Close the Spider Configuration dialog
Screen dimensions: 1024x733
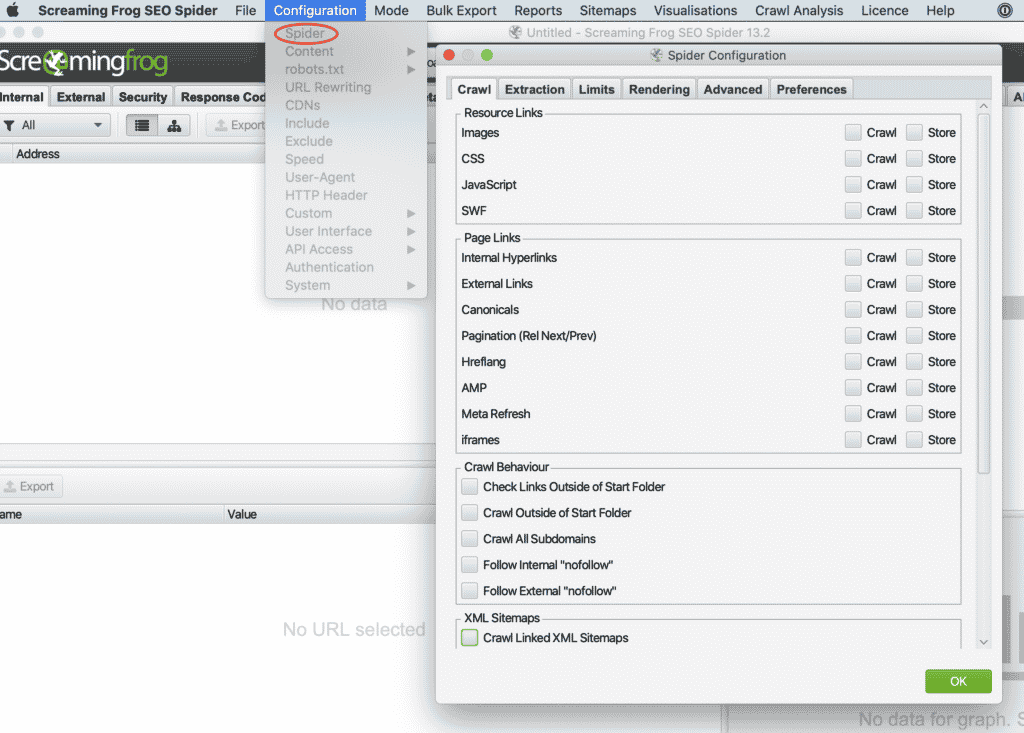449,56
